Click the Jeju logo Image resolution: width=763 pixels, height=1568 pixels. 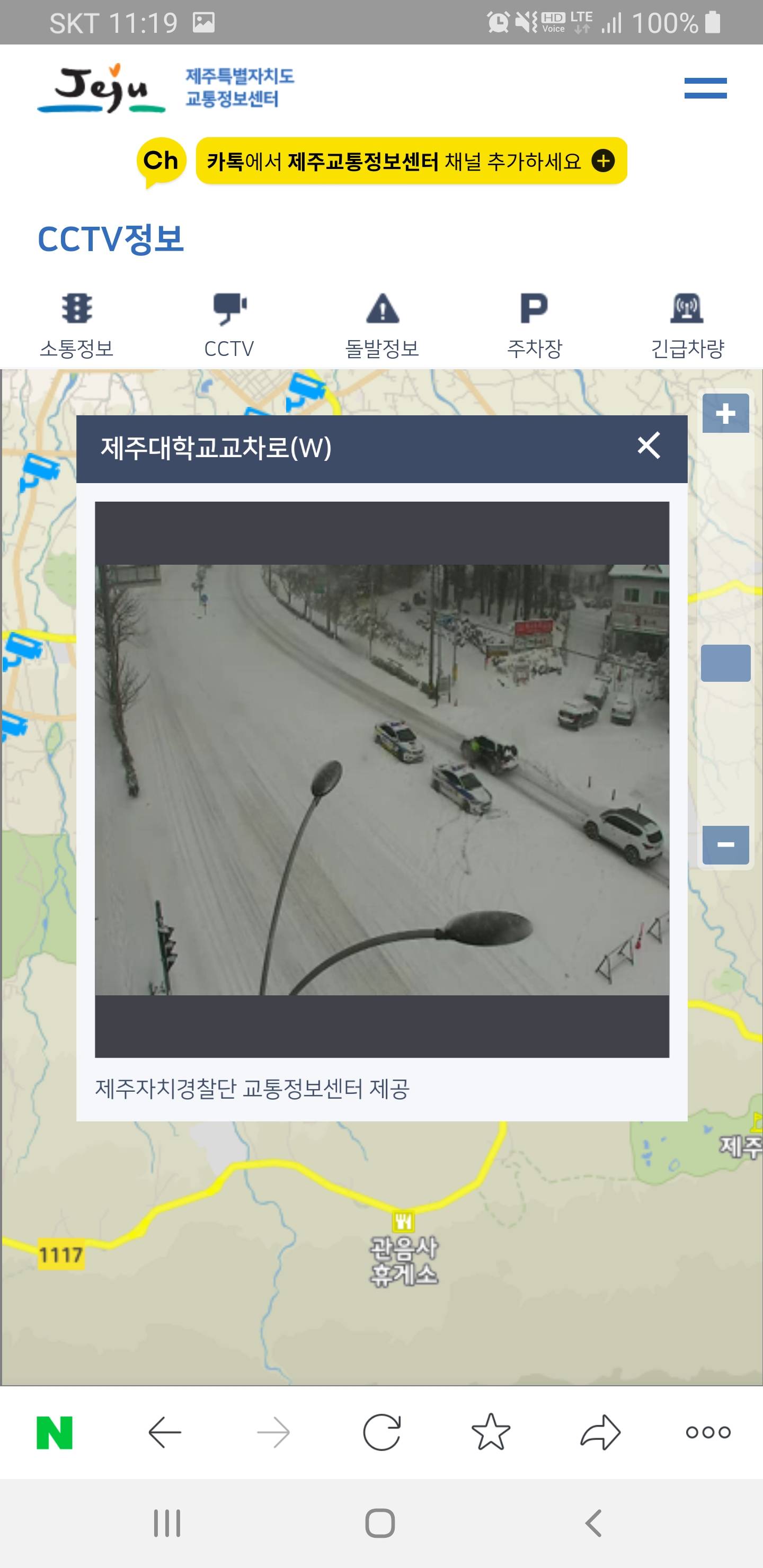point(101,89)
